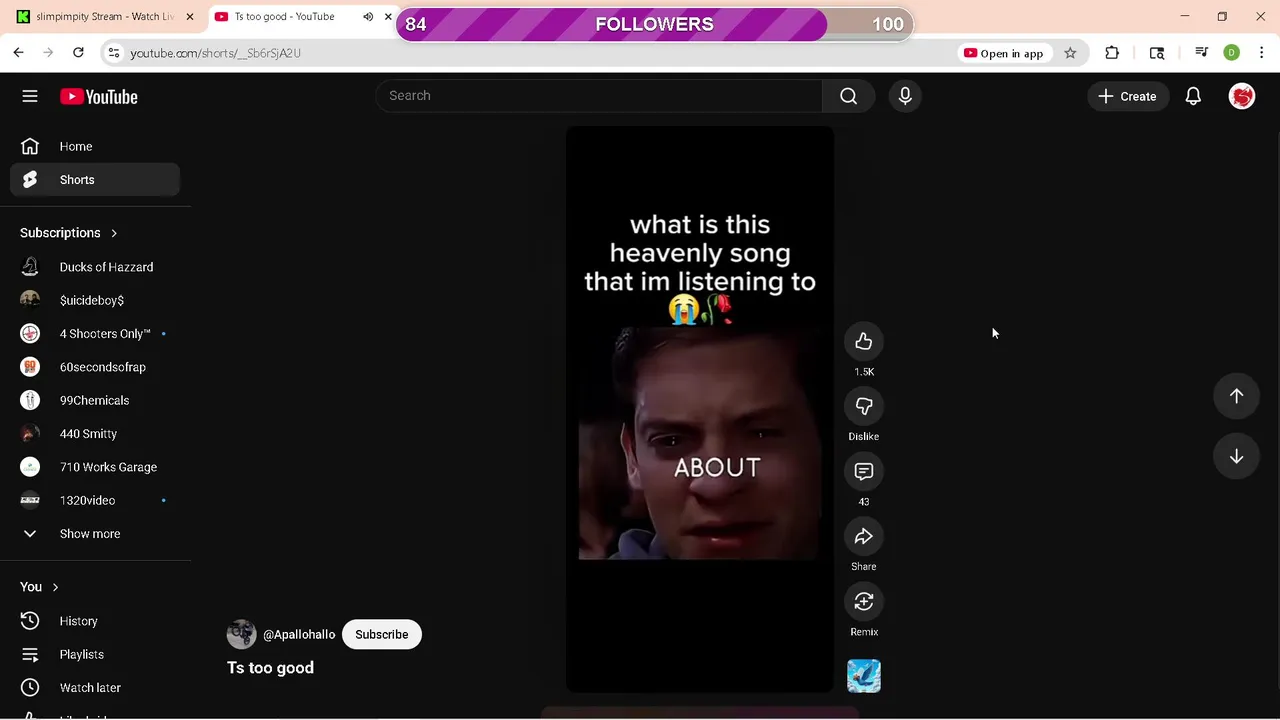Viewport: 1280px width, 720px height.
Task: Subscribe to @Apallohallo
Action: [x=382, y=635]
